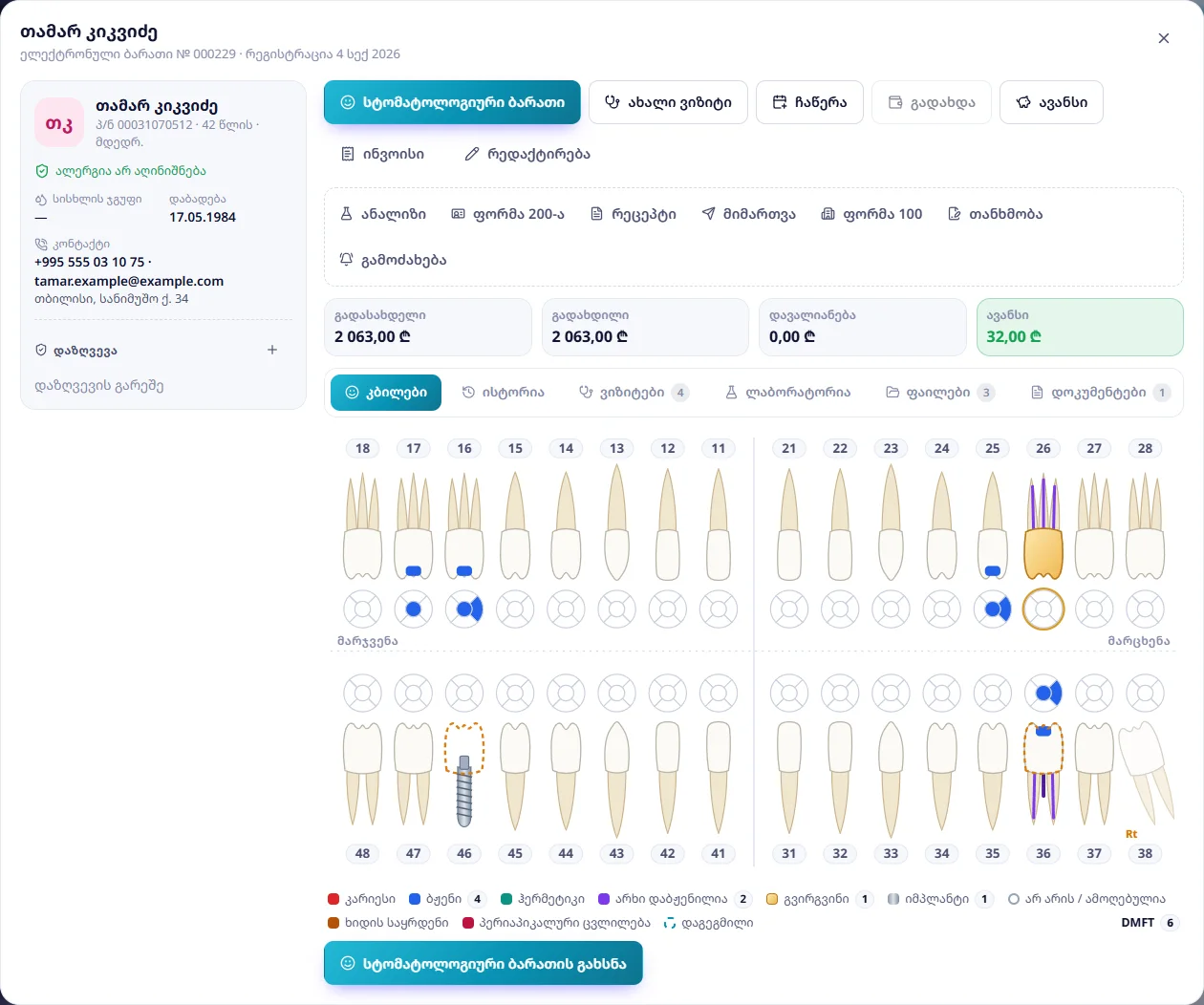Click the implant graphic on tooth 46
This screenshot has width=1204, height=1005.
pyautogui.click(x=464, y=791)
